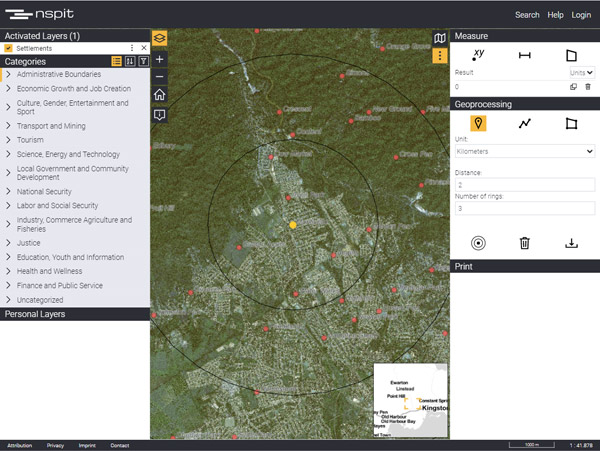Expand Transport and Mining category
600x451 pixels.
pyautogui.click(x=8, y=126)
